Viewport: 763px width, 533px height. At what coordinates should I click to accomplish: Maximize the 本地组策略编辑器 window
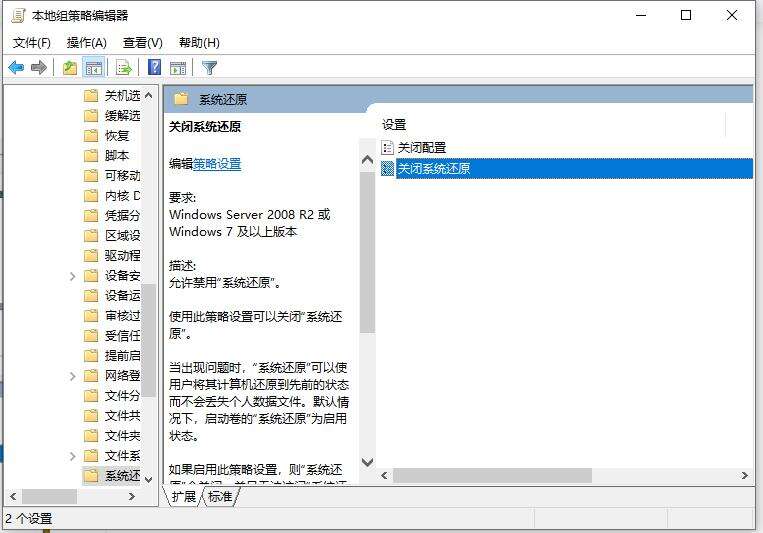(x=686, y=16)
